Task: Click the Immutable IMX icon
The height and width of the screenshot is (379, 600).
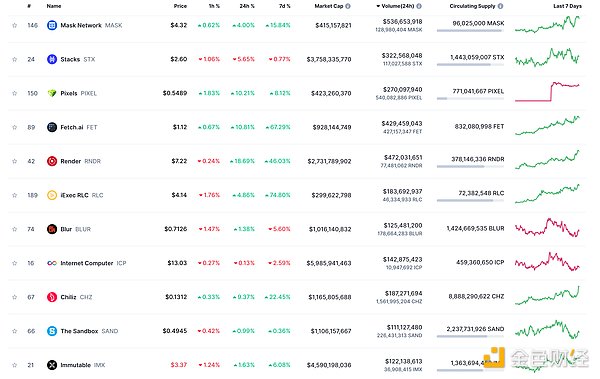Action: tap(52, 365)
